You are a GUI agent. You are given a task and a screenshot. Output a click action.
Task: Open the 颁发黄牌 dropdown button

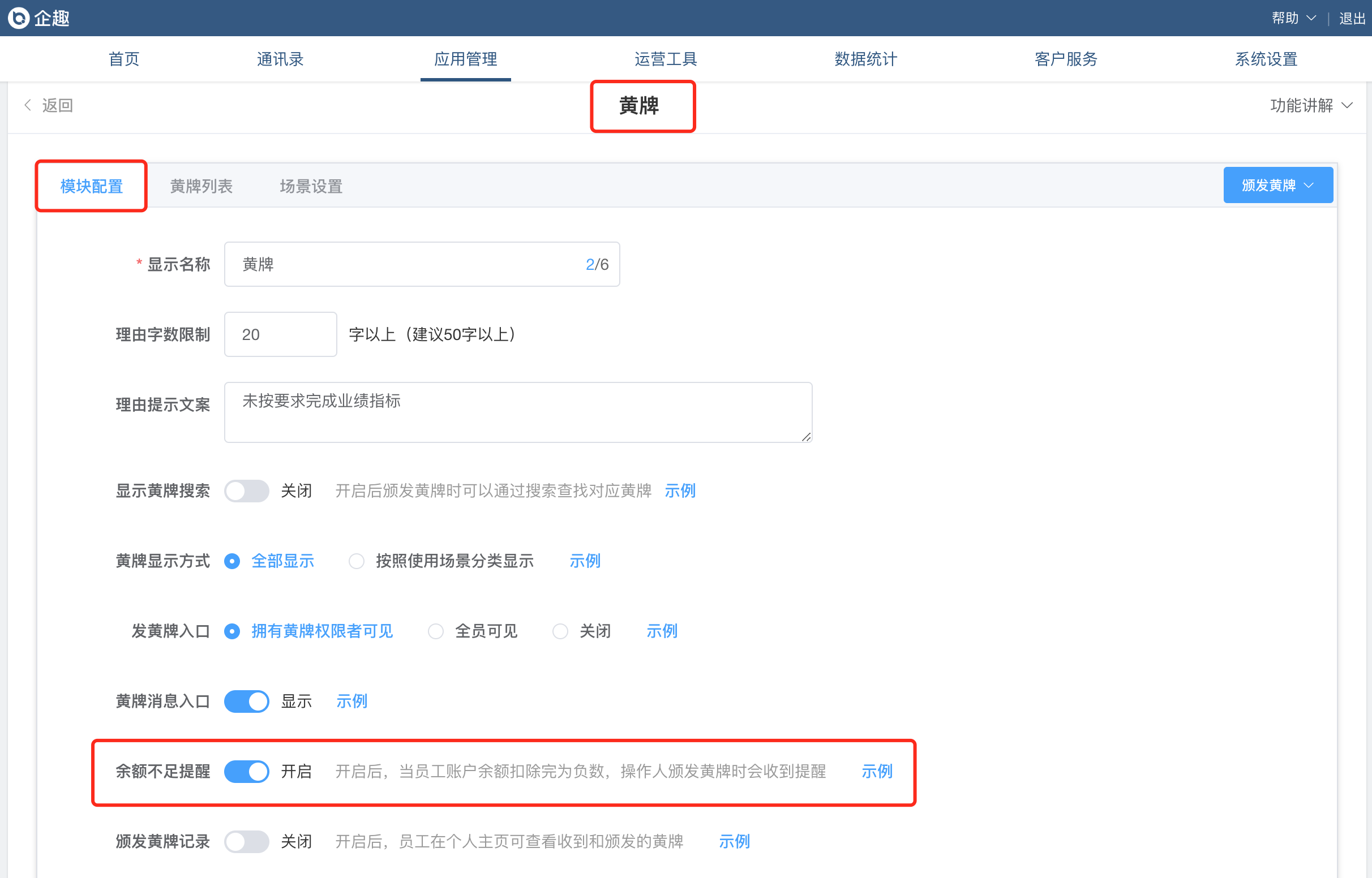[1277, 186]
